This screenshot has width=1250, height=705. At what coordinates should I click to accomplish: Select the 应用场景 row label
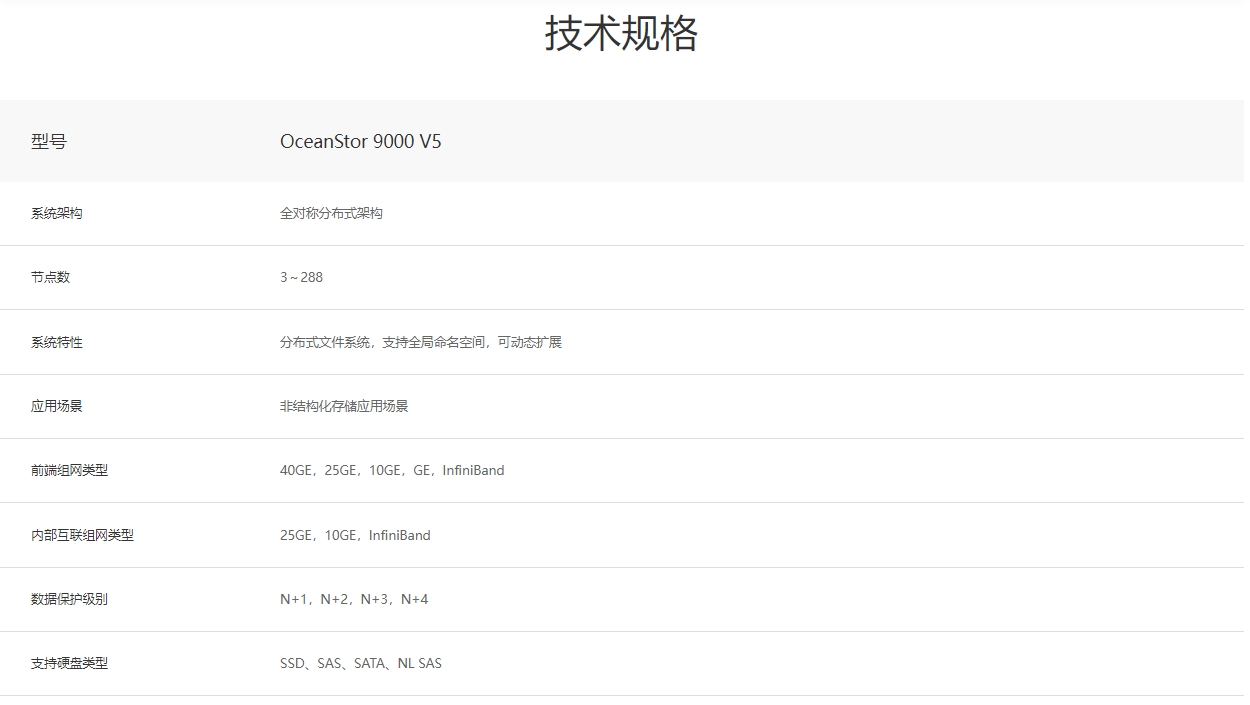tap(57, 406)
